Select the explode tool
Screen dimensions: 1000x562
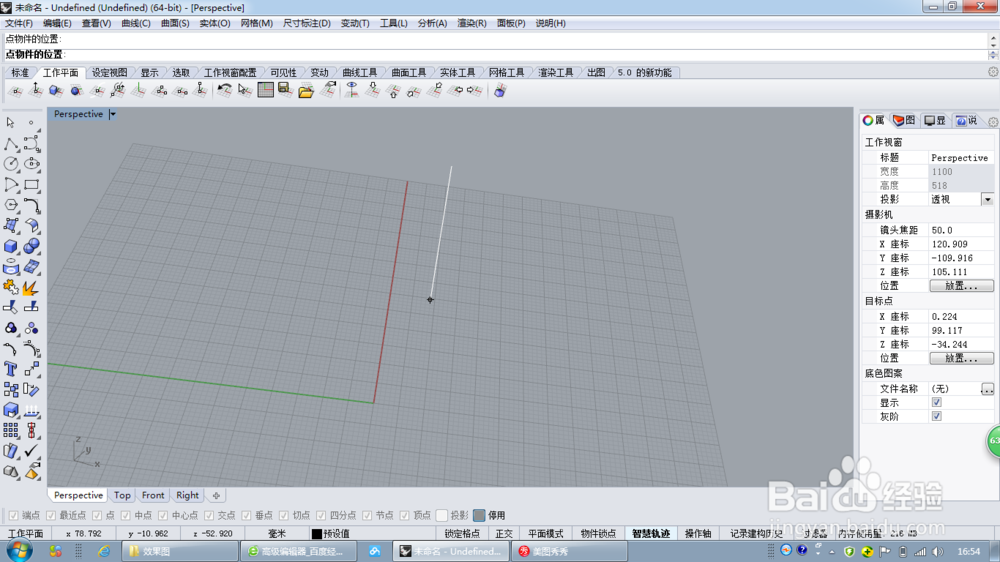point(31,288)
